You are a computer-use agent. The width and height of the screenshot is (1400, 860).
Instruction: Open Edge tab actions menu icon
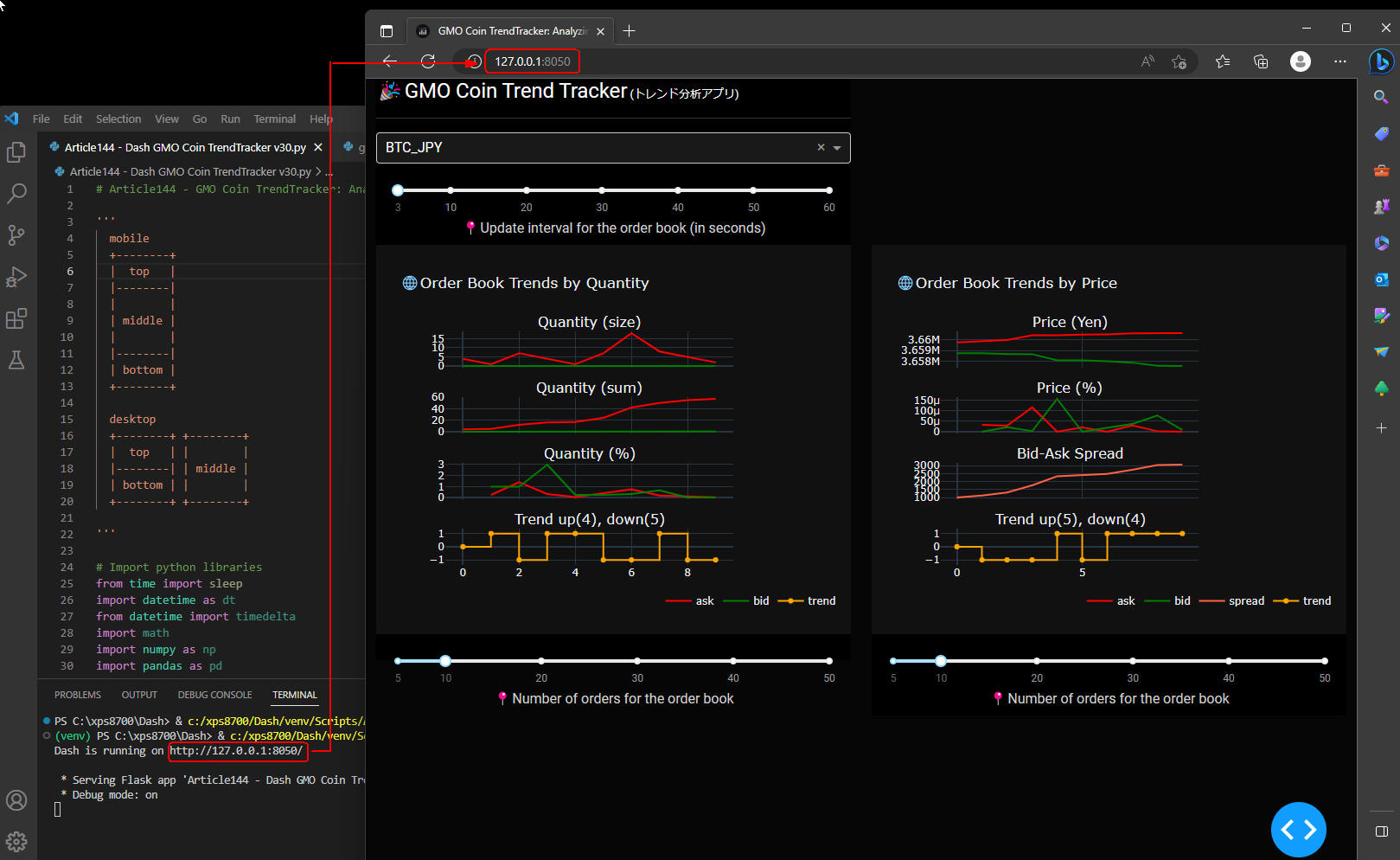pos(387,31)
